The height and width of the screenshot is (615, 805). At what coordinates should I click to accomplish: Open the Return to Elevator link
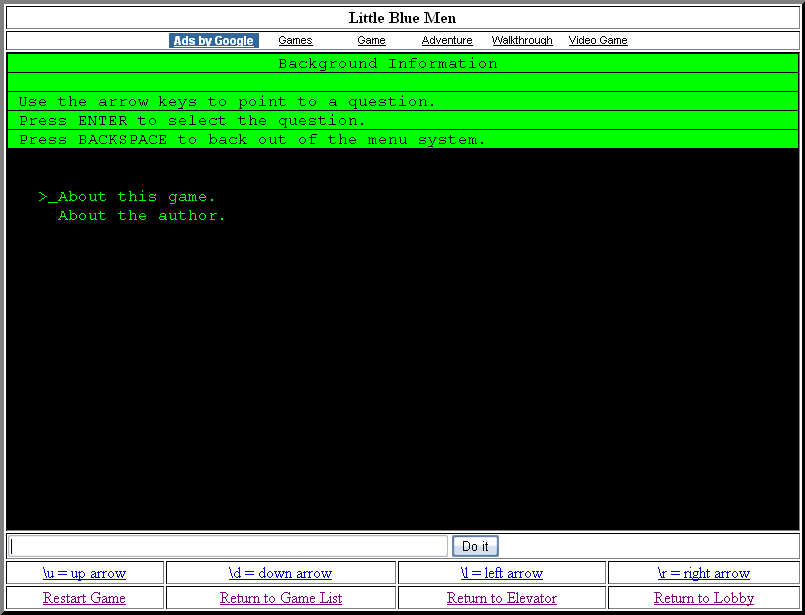[x=501, y=598]
